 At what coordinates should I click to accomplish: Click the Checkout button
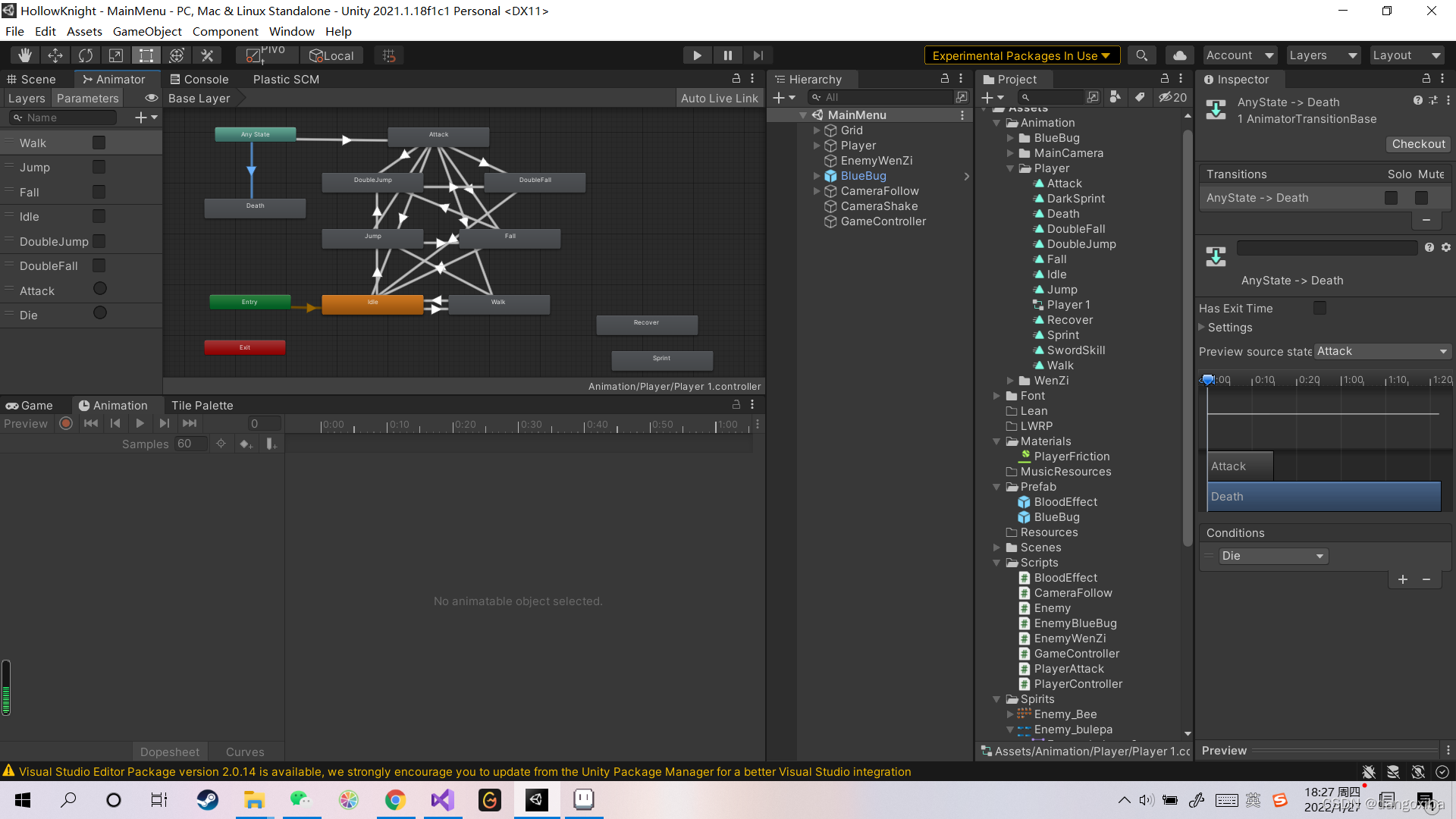click(1418, 144)
